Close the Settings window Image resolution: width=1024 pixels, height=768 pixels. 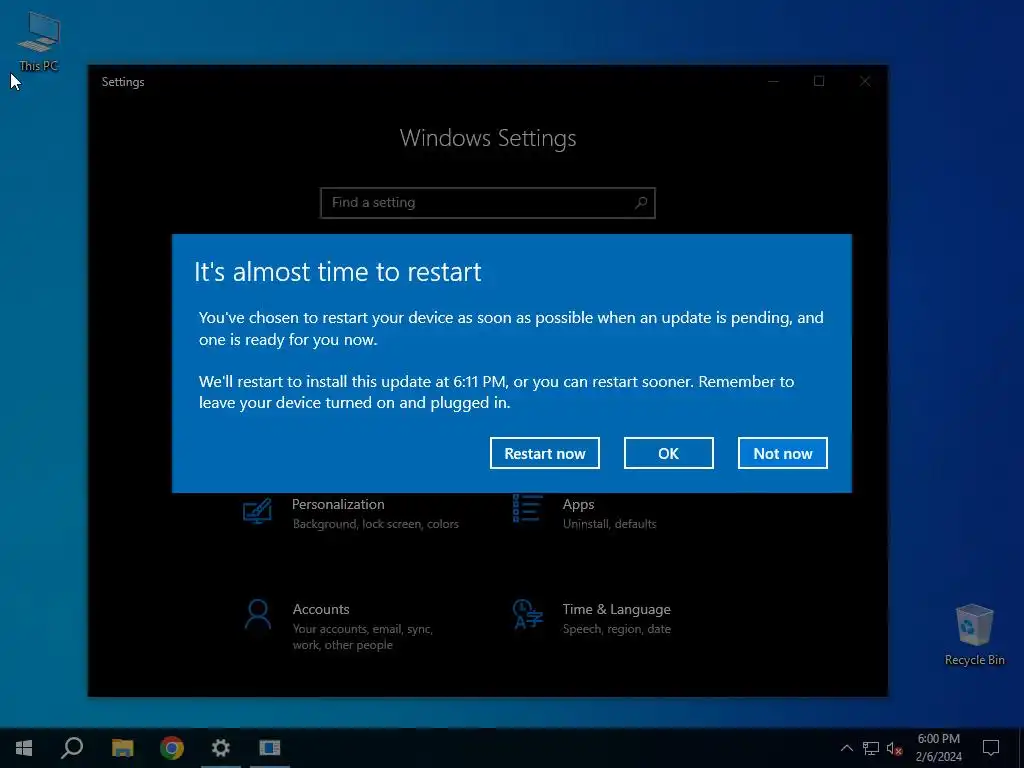[x=865, y=82]
